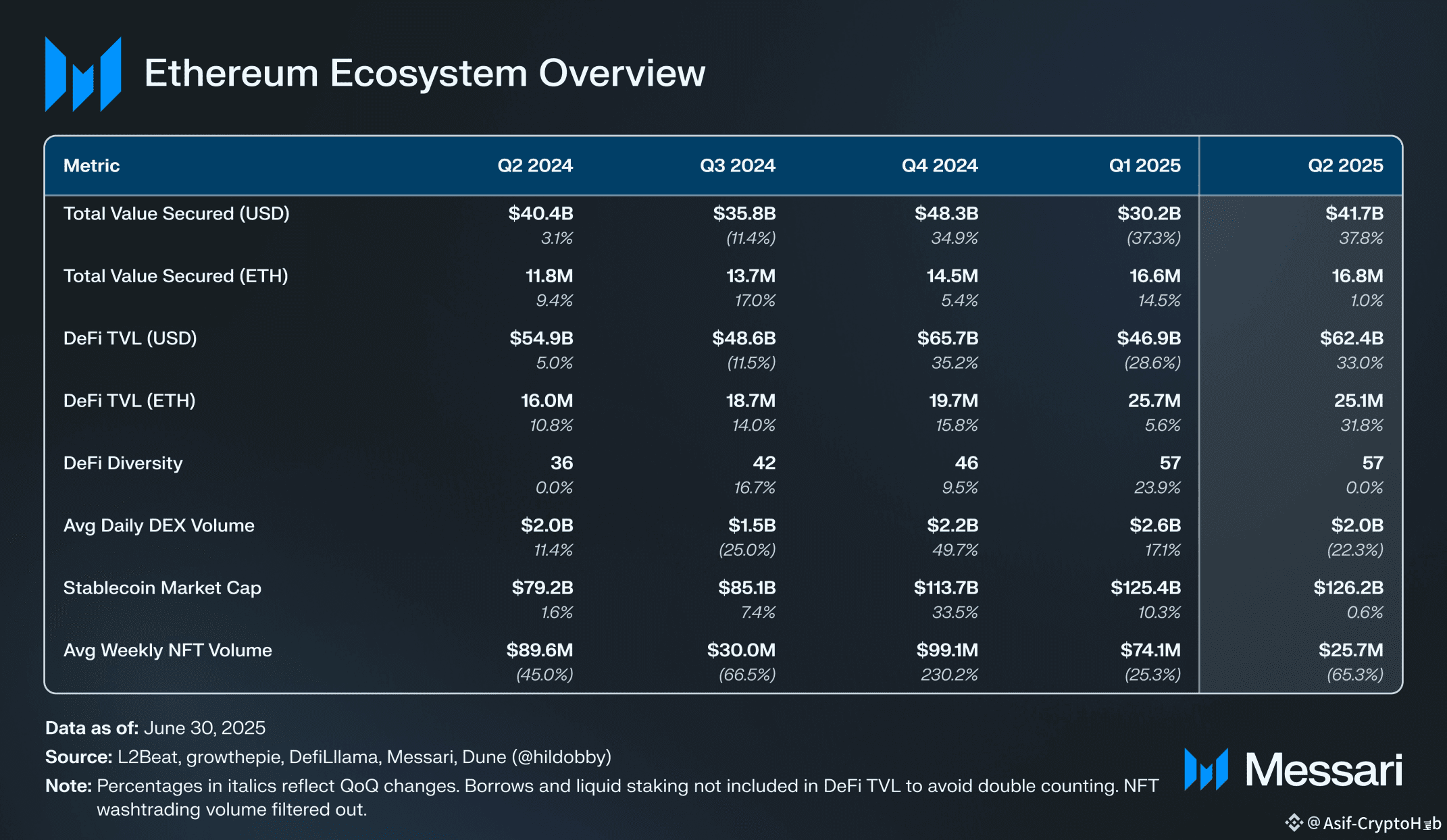Select the Q2 2024 column header
The width and height of the screenshot is (1447, 840).
534,165
